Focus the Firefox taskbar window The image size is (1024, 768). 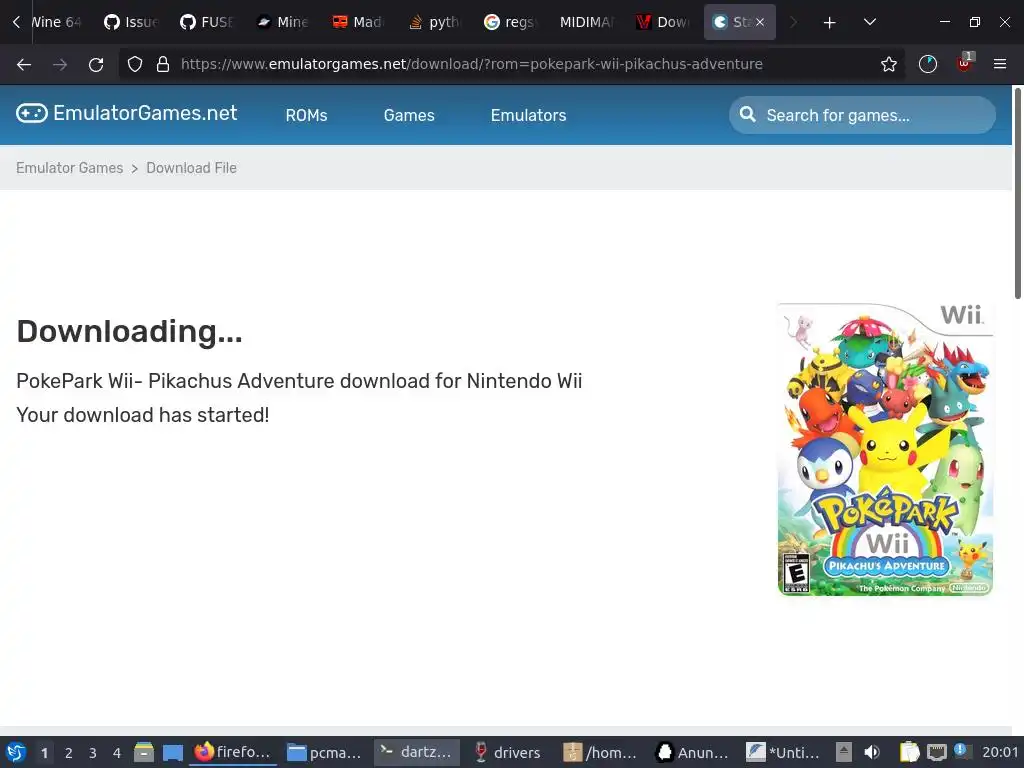[233, 752]
